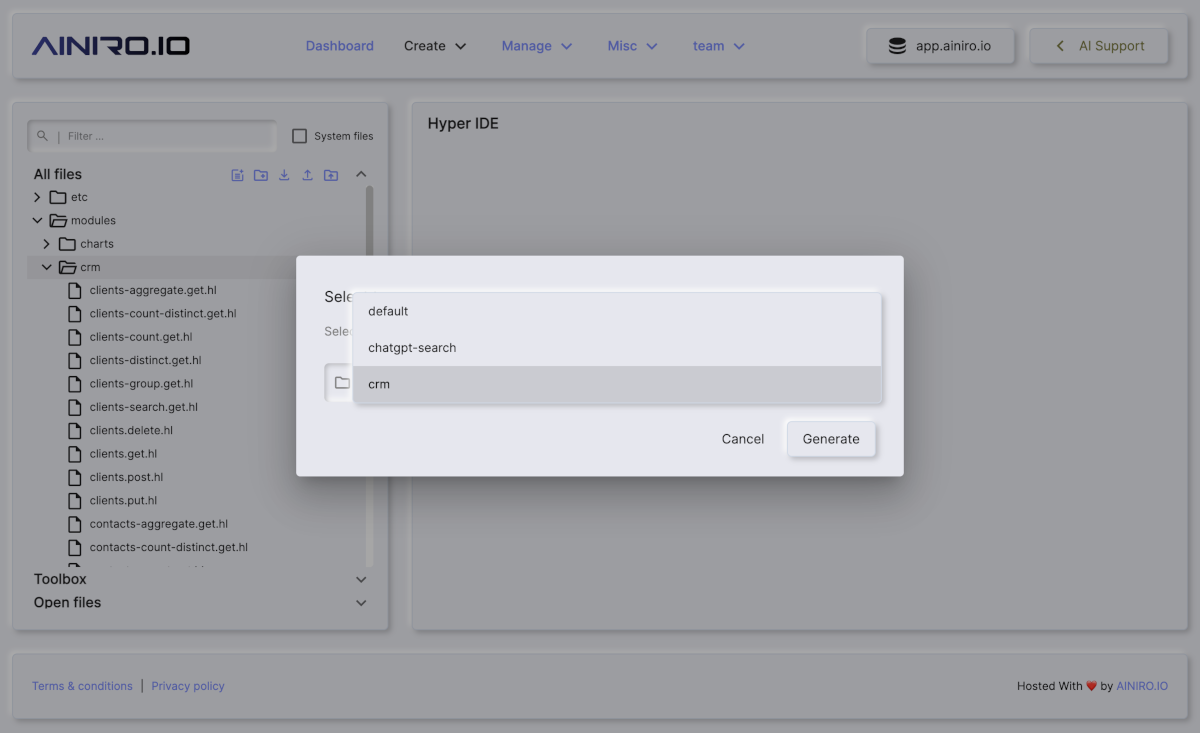Open AI Support panel
Image resolution: width=1200 pixels, height=733 pixels.
click(1099, 46)
